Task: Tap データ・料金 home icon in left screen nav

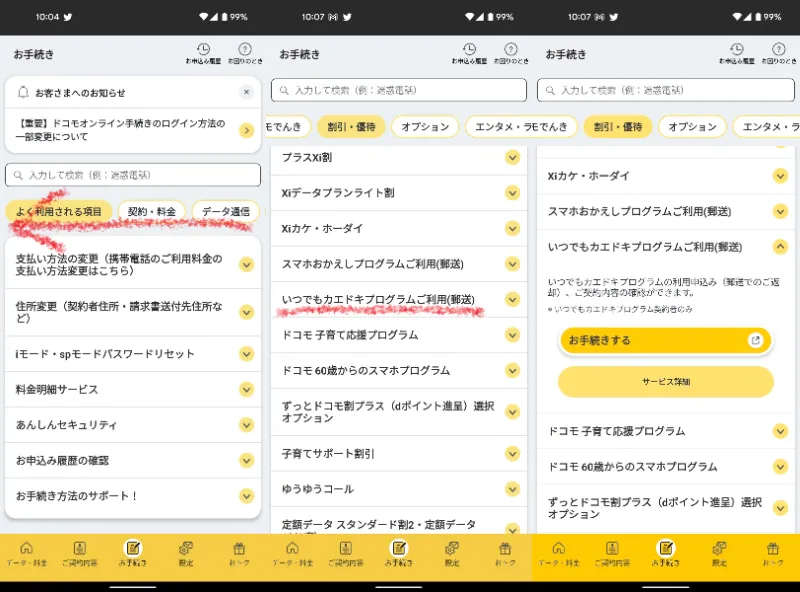Action: click(x=27, y=554)
